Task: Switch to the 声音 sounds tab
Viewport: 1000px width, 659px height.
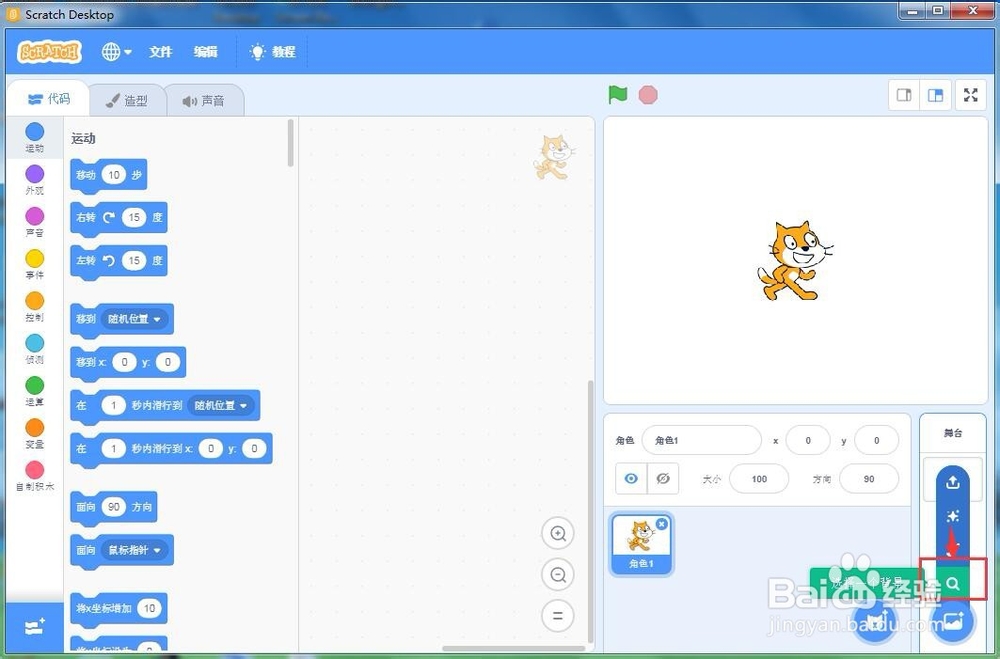Action: 204,101
